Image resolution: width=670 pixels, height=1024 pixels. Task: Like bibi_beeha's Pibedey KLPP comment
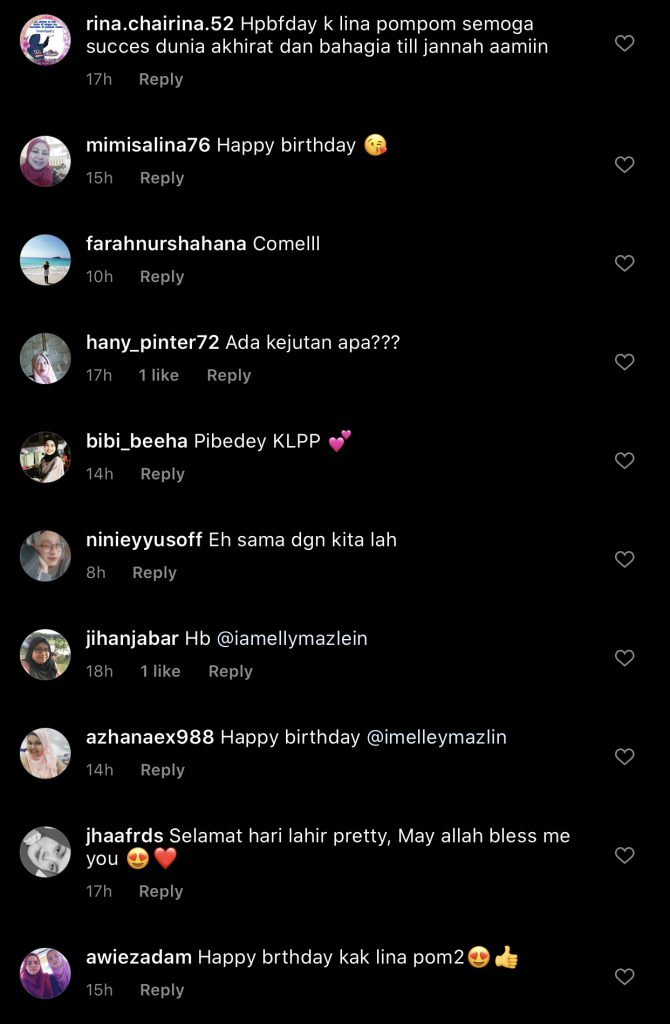tap(624, 460)
